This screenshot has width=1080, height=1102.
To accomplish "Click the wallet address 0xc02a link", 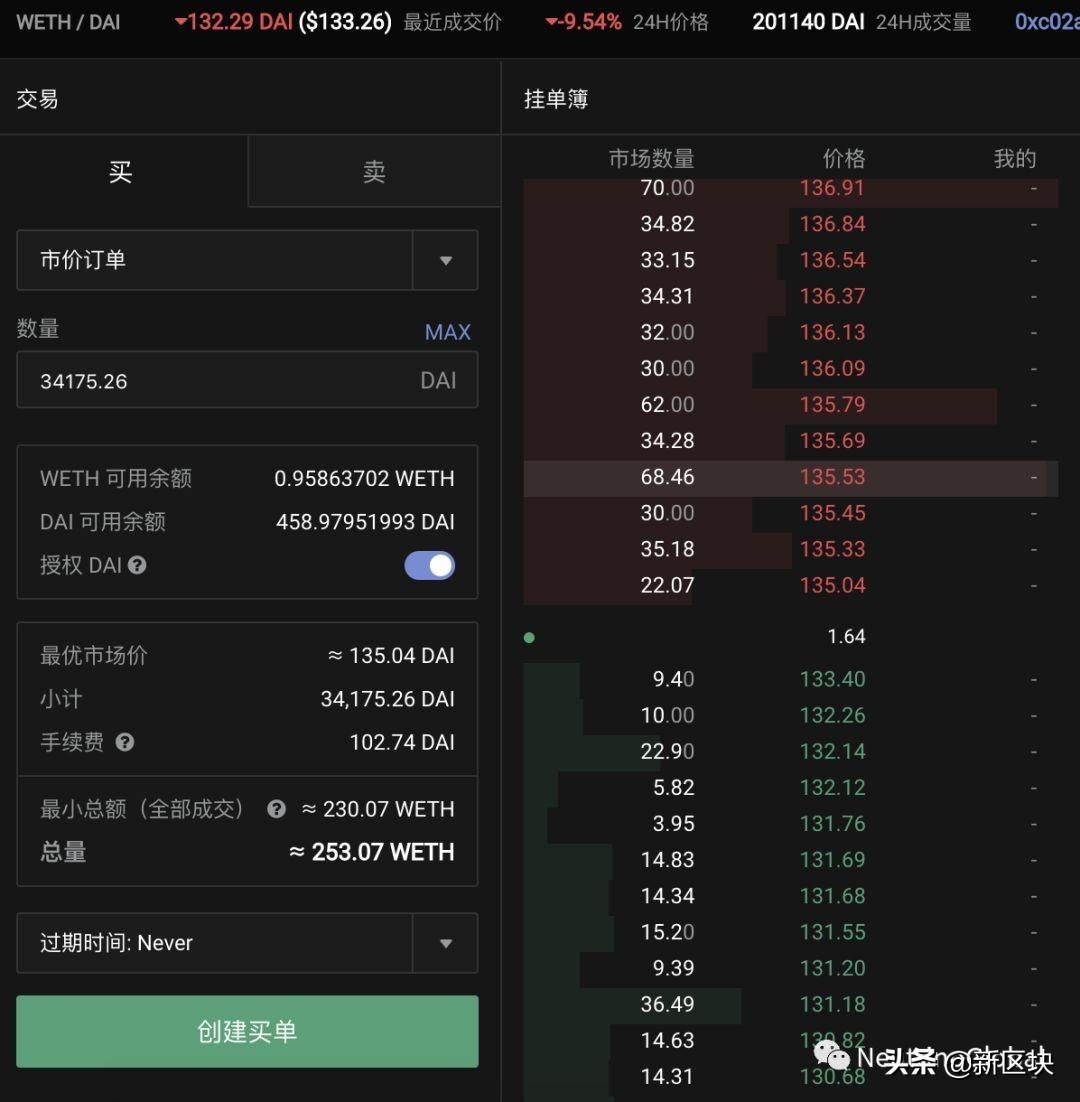I will coord(1047,22).
